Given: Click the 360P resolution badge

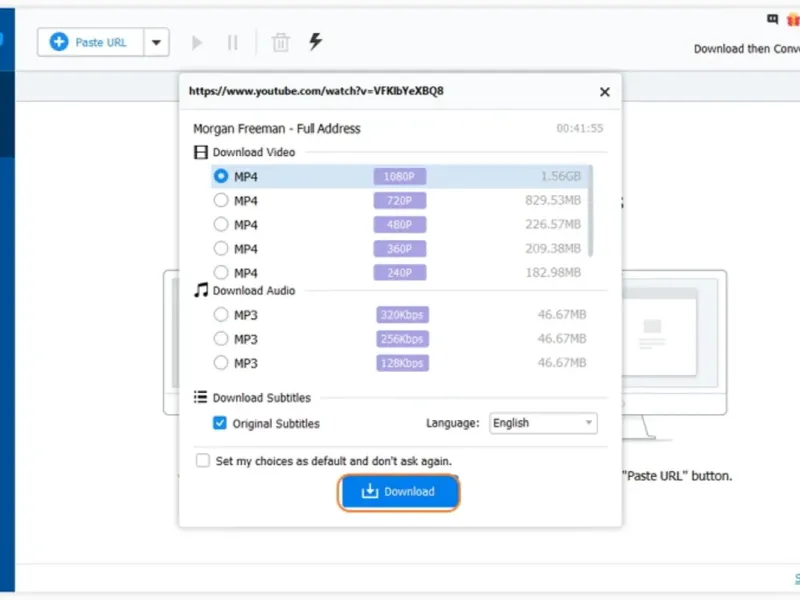Looking at the screenshot, I should pyautogui.click(x=399, y=248).
